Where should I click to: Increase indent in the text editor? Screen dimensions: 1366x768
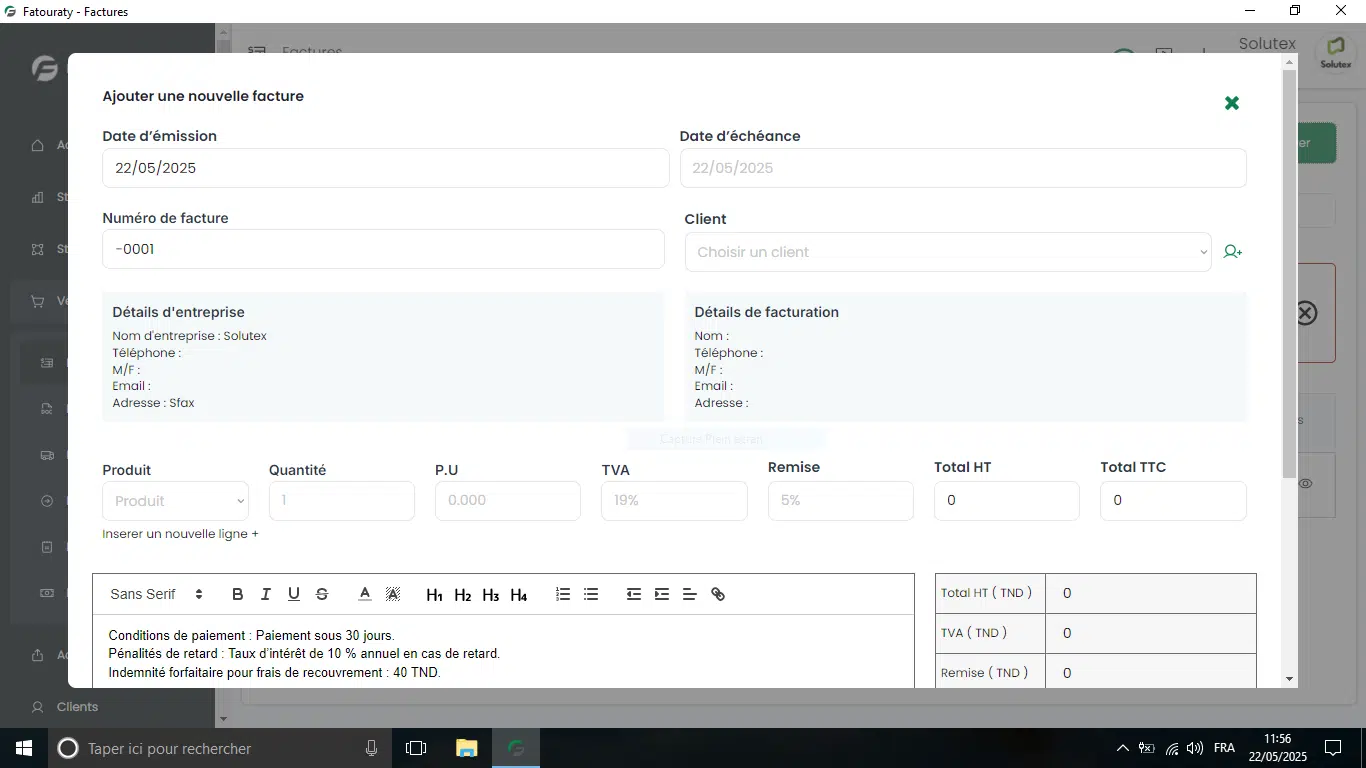tap(661, 594)
